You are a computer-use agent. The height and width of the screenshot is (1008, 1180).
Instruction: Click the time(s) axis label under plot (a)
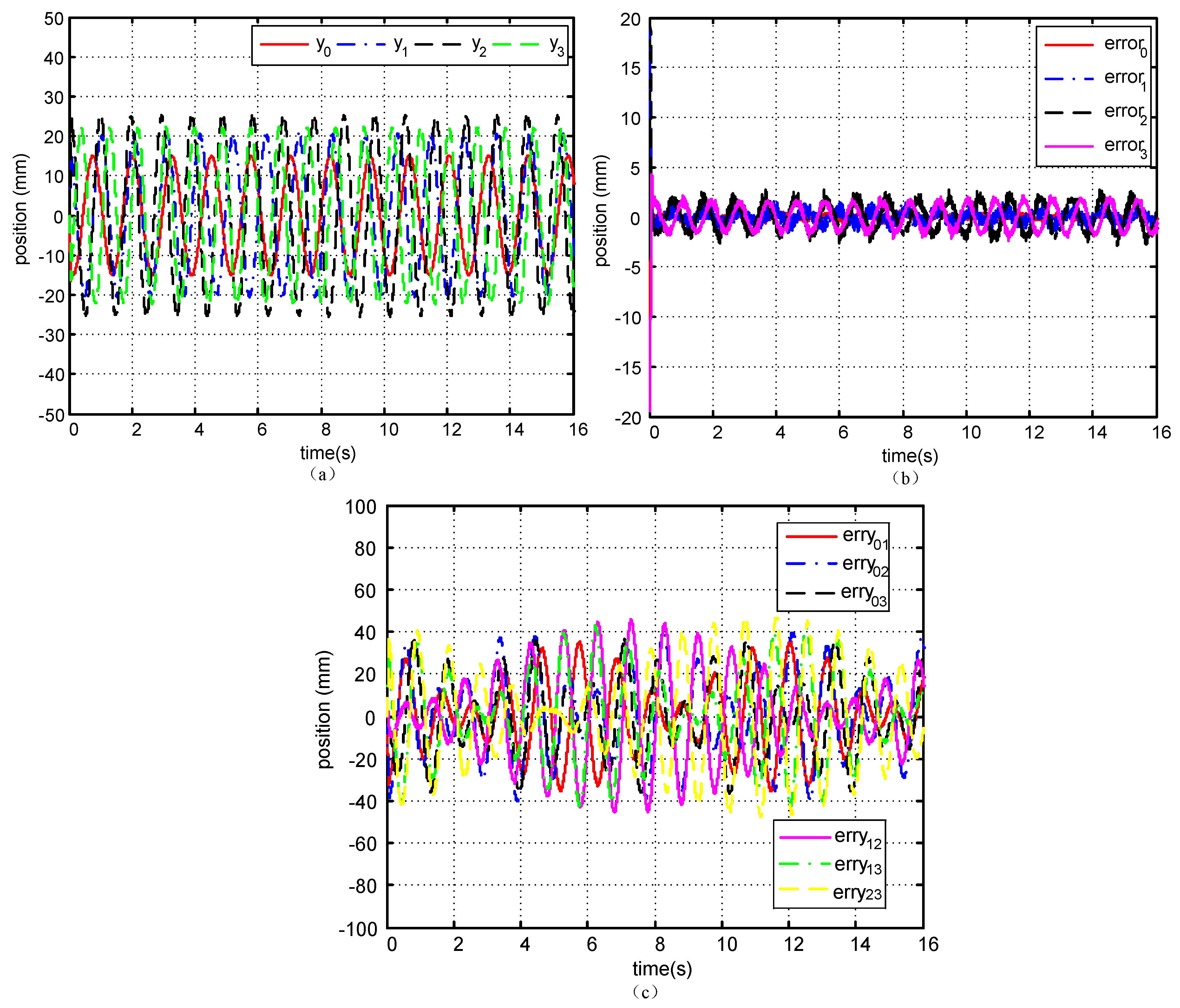328,453
